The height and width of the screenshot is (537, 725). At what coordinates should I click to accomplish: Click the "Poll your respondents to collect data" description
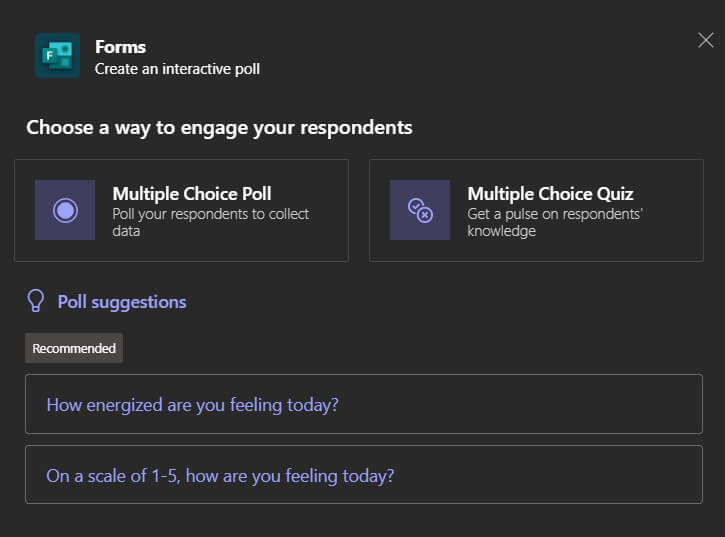(x=210, y=222)
